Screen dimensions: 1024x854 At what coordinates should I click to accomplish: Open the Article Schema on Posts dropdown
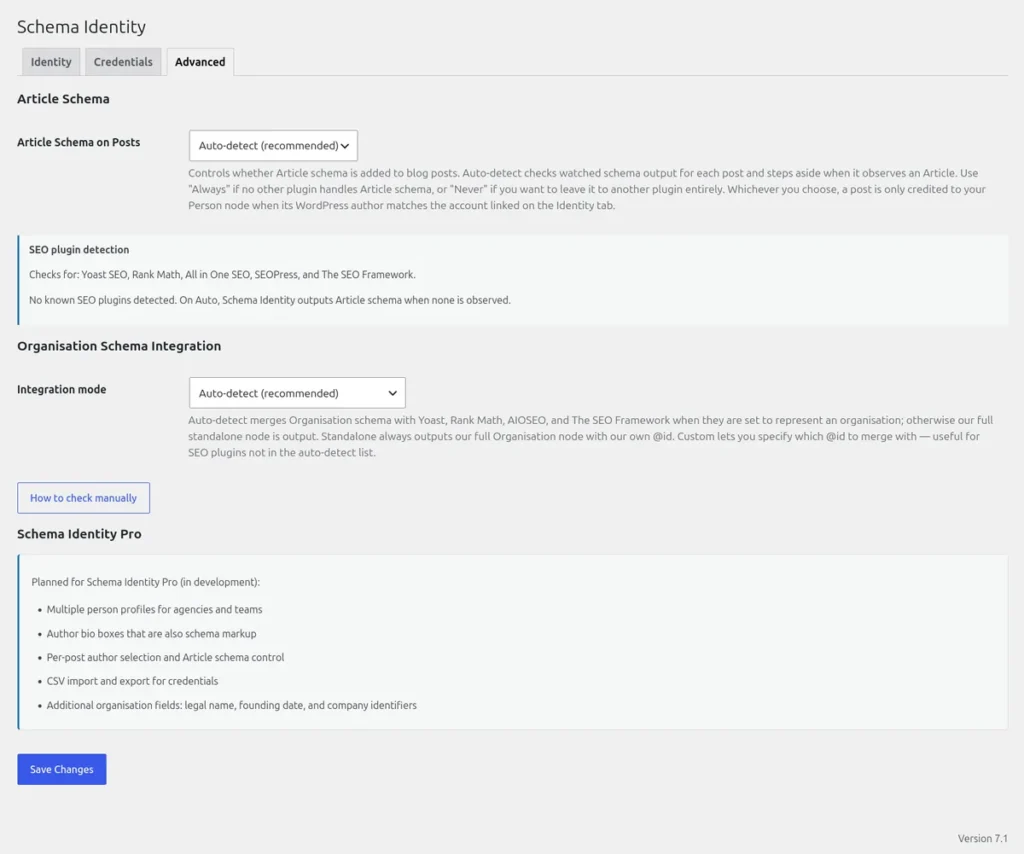(273, 146)
